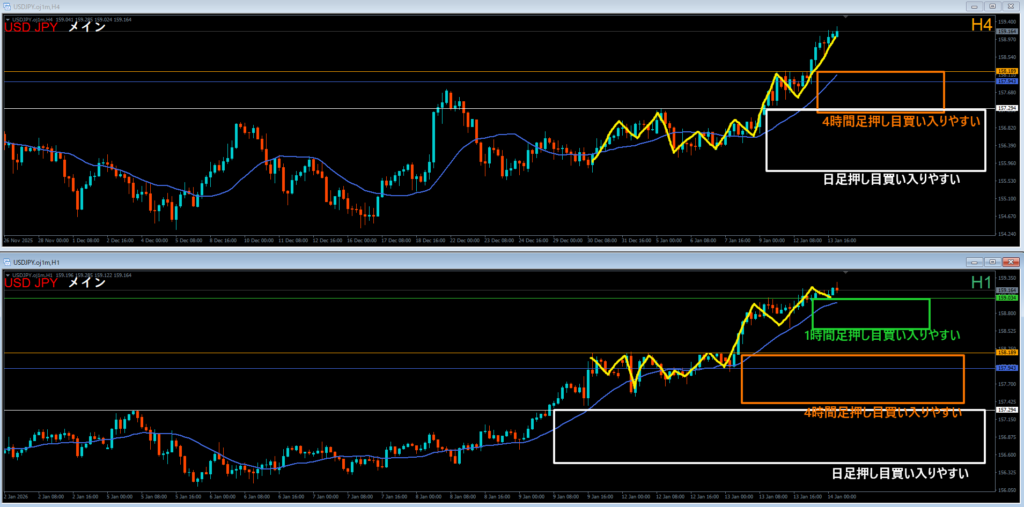Click the orange 158.189 price tag in H4 chart
This screenshot has width=1024, height=507.
(x=1006, y=71)
